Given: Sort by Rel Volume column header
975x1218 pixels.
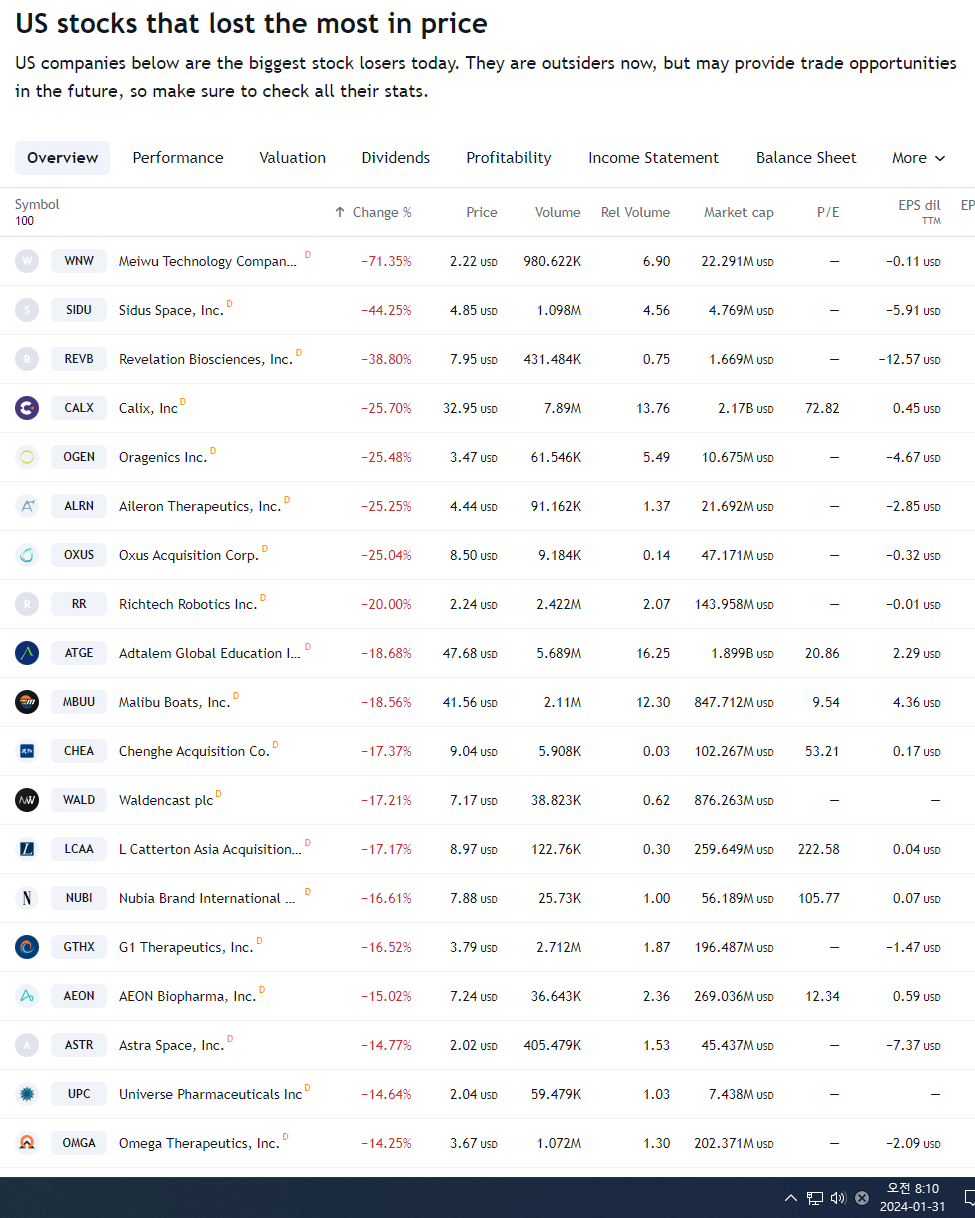Looking at the screenshot, I should click(635, 212).
